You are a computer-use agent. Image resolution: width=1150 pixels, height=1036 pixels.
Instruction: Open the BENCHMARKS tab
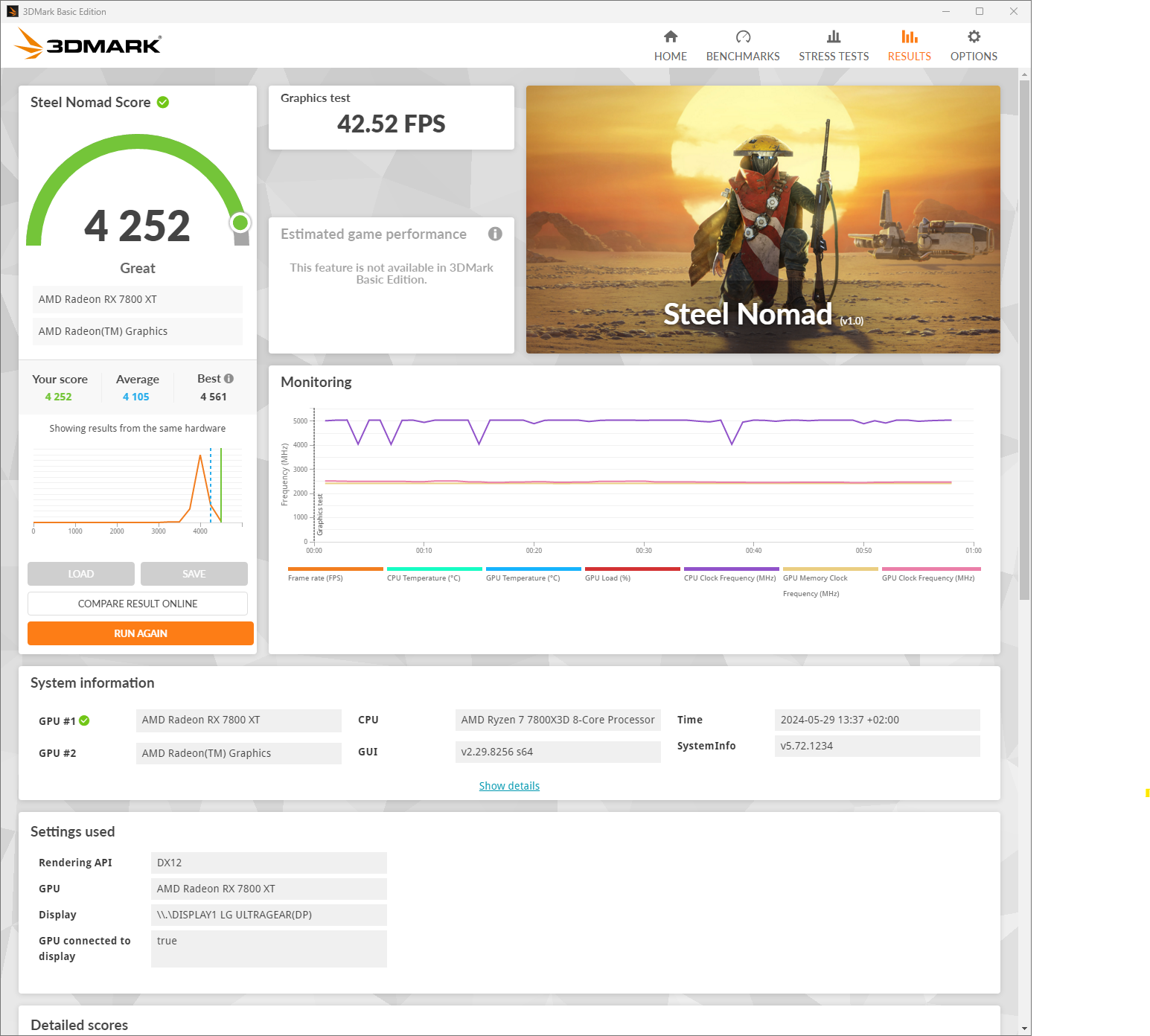[743, 46]
